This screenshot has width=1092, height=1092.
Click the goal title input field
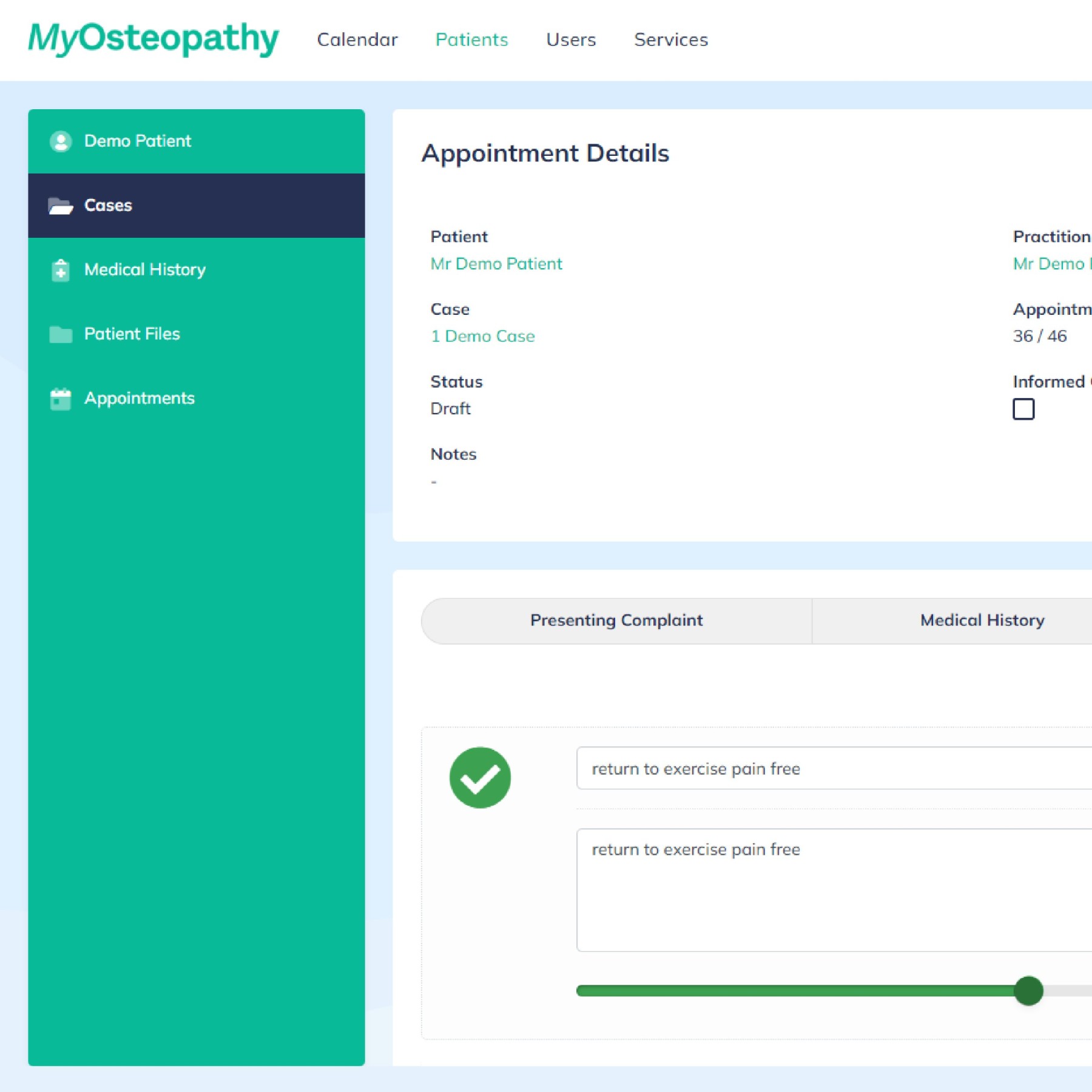(x=834, y=769)
